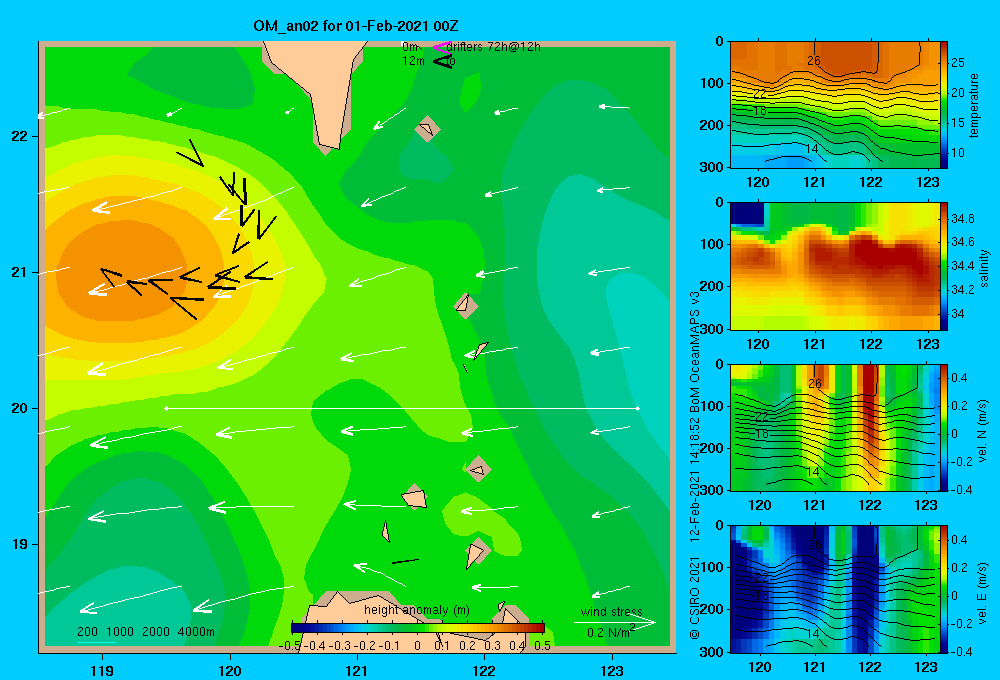Click latitude label '22' on main map

(x=19, y=137)
